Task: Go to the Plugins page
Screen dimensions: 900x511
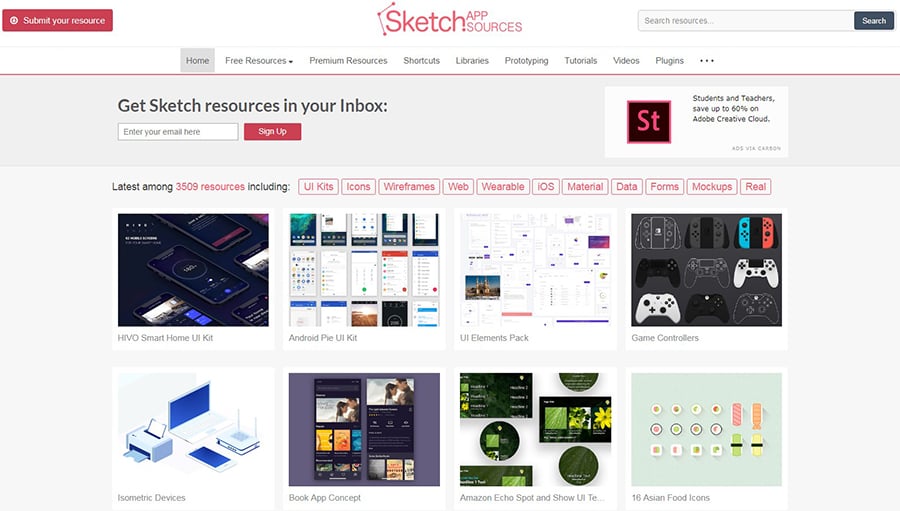Action: [669, 60]
